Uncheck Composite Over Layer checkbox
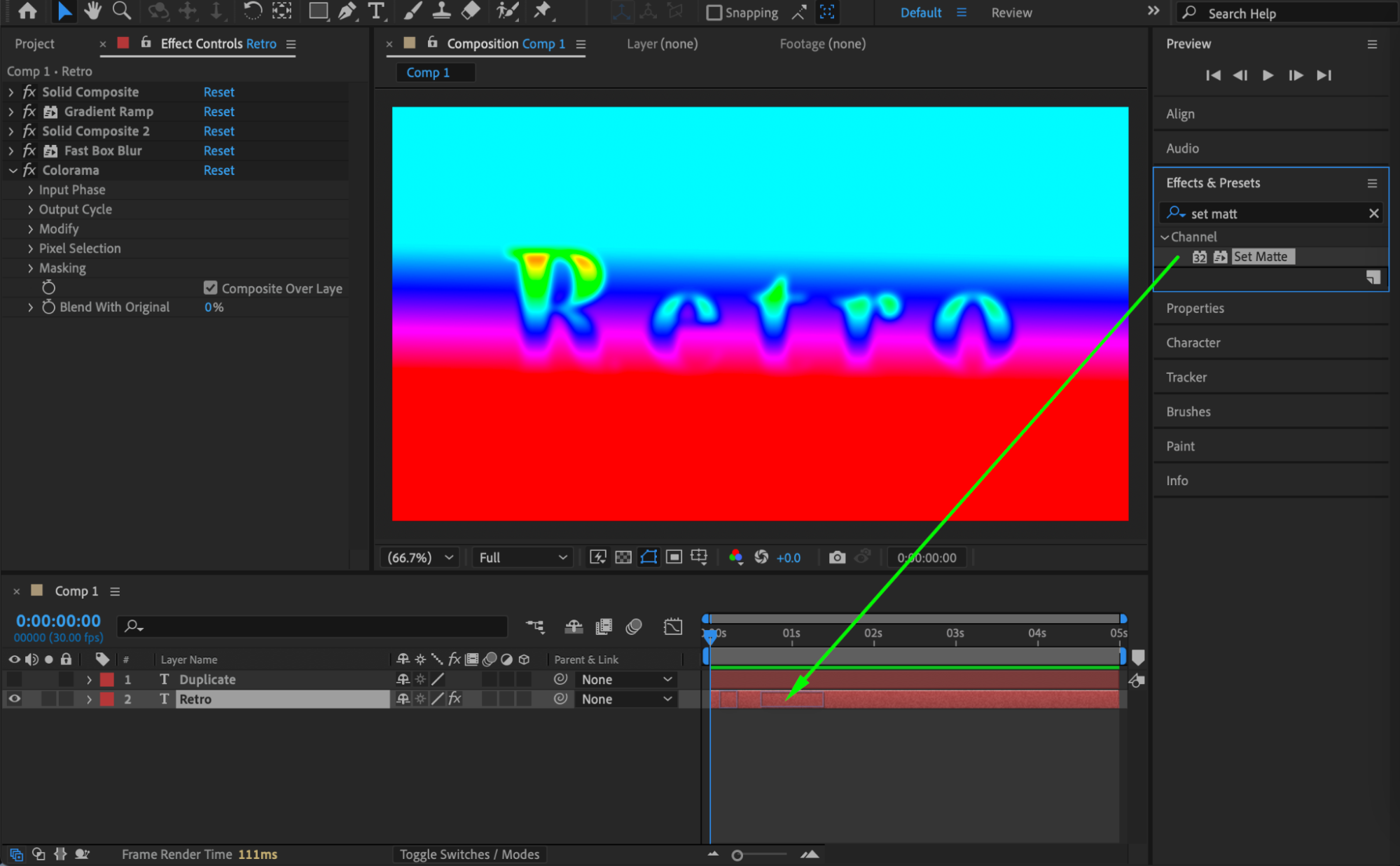The width and height of the screenshot is (1400, 866). [x=210, y=288]
